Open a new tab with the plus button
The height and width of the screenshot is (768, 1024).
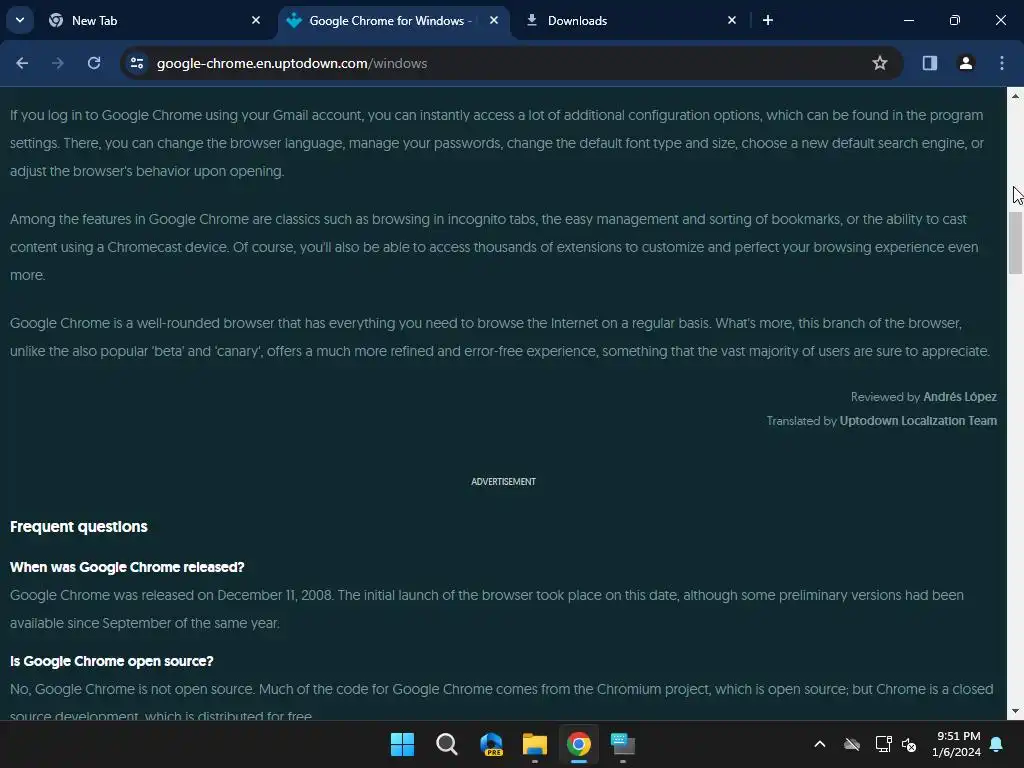[768, 20]
